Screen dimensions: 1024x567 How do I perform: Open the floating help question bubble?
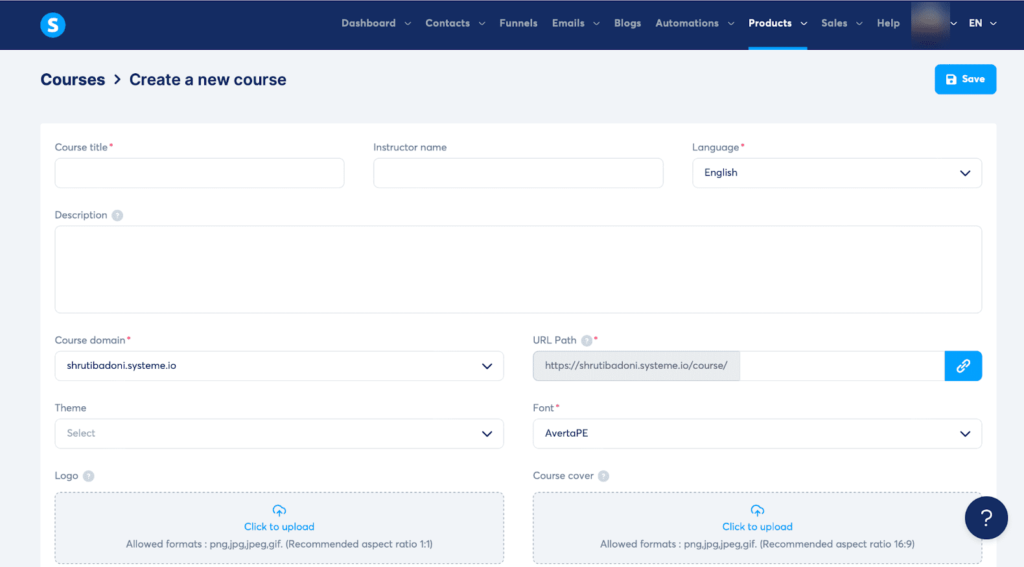click(x=986, y=518)
